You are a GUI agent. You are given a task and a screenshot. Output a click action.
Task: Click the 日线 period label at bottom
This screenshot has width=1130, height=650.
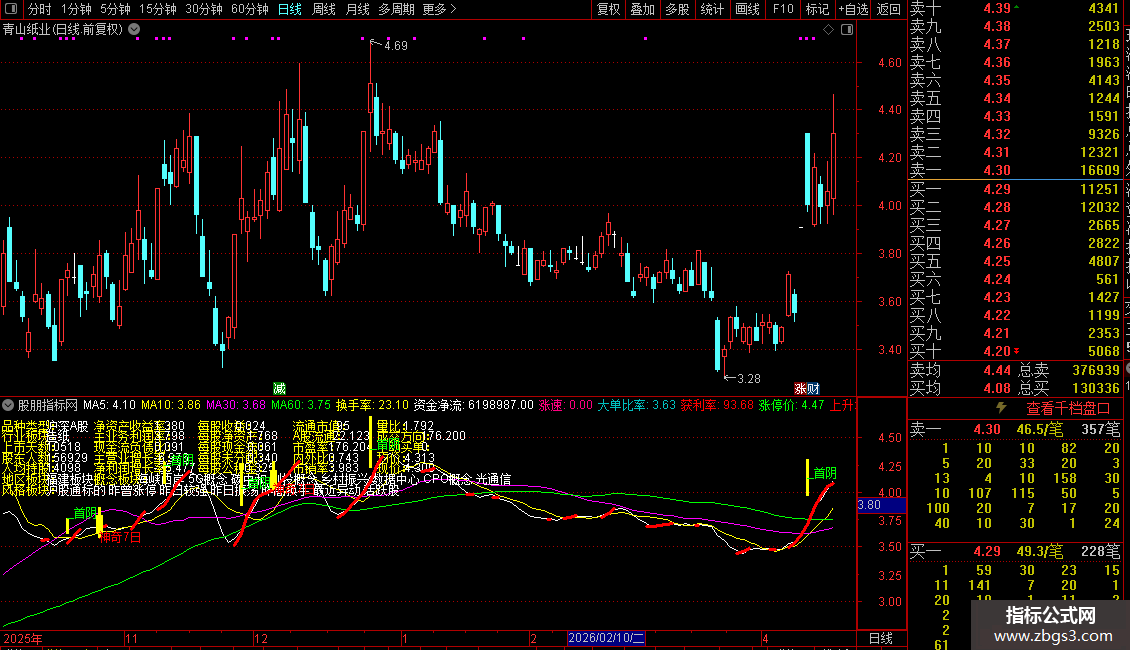(x=881, y=638)
